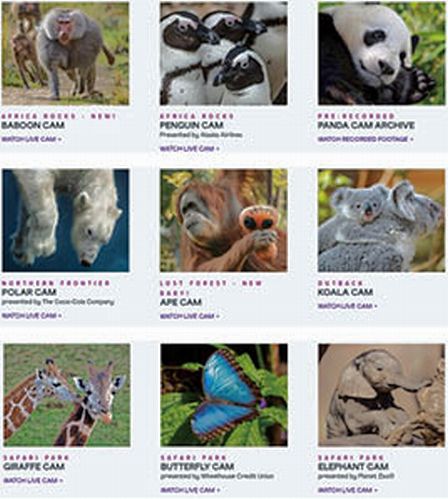448x499 pixels.
Task: Open the Koala Cam thumbnail image
Action: click(x=382, y=220)
